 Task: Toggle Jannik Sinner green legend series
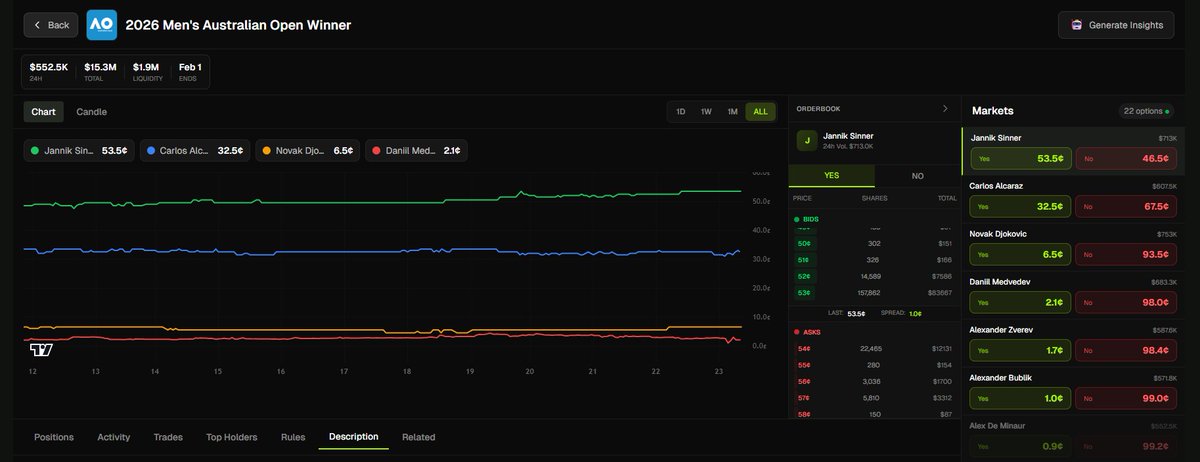pos(79,151)
